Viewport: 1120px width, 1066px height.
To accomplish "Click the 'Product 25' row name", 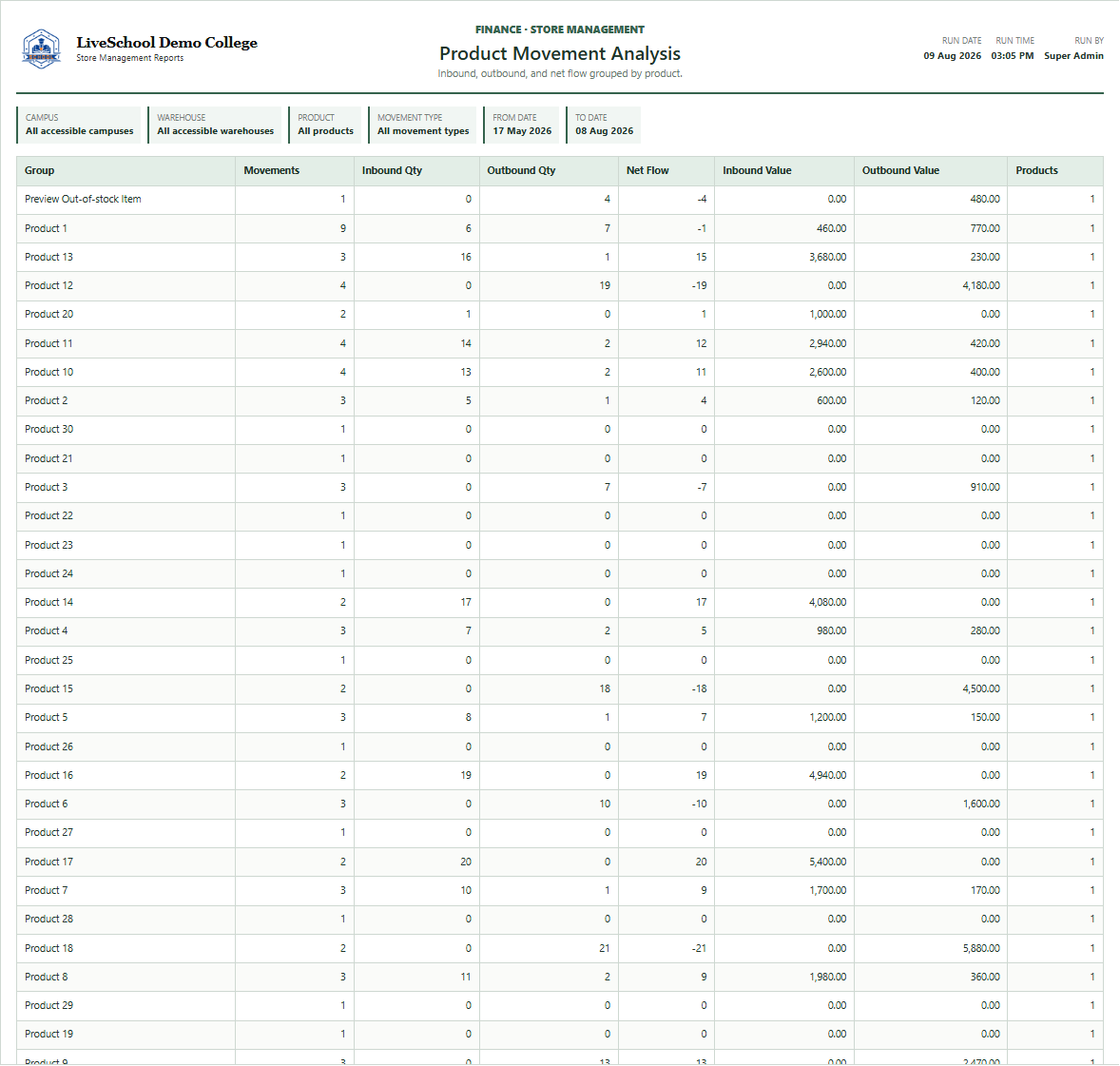I will pos(48,660).
